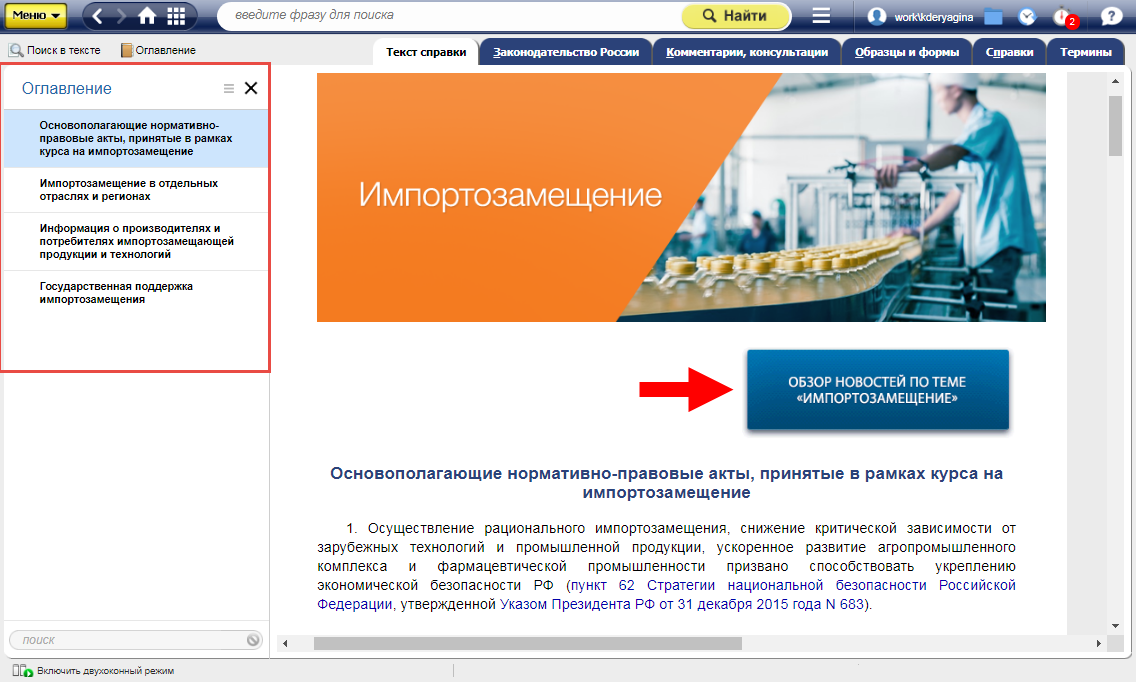Go back with the left arrow
Image resolution: width=1136 pixels, height=682 pixels.
click(x=97, y=16)
